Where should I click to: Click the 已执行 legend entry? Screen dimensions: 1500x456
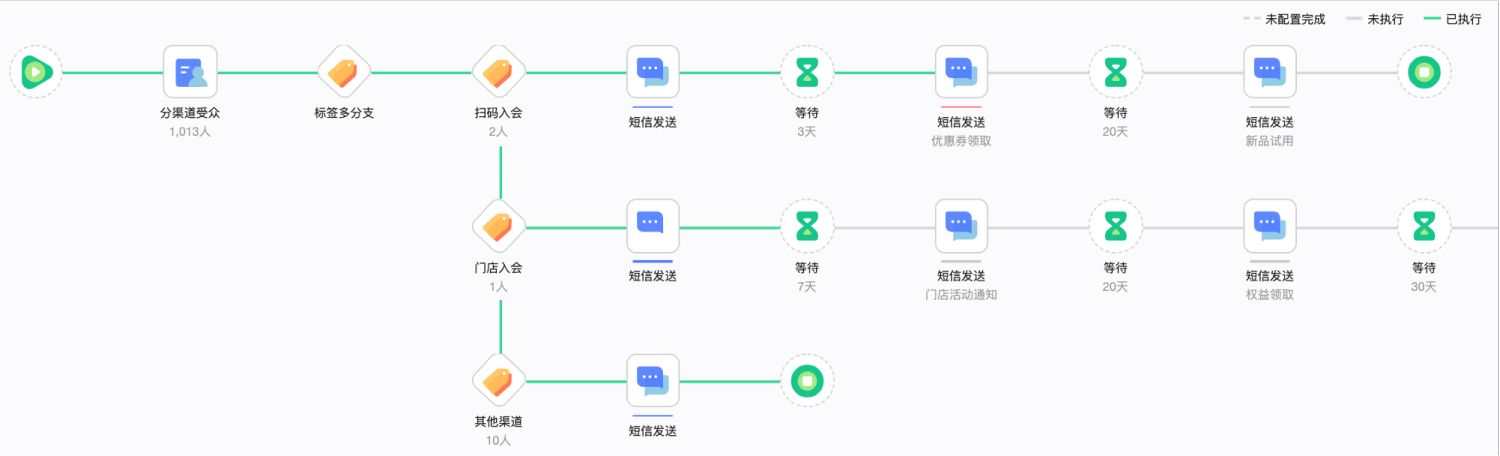coord(1452,19)
